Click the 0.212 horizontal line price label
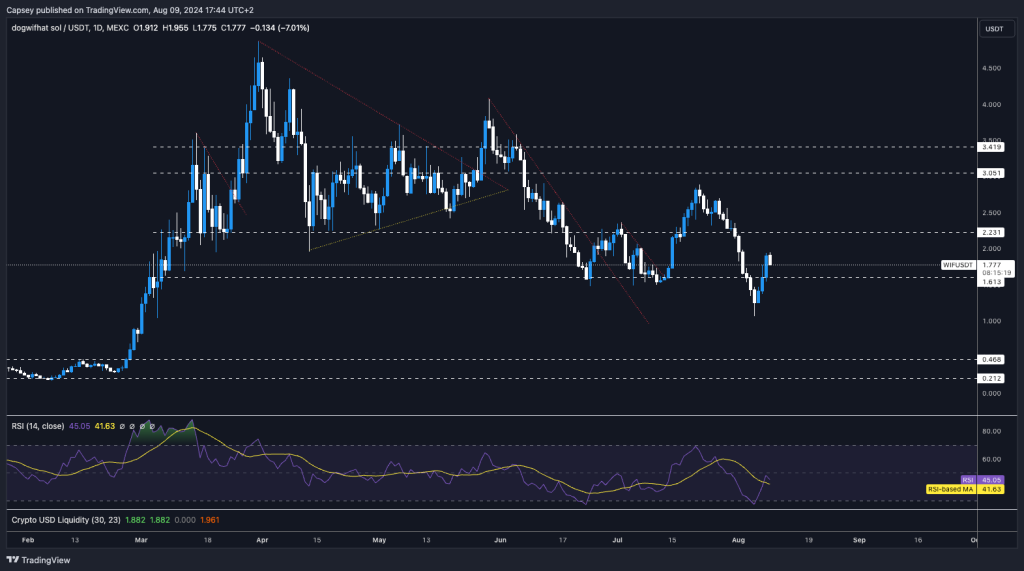Screen dimensions: 1024x571 [x=992, y=378]
